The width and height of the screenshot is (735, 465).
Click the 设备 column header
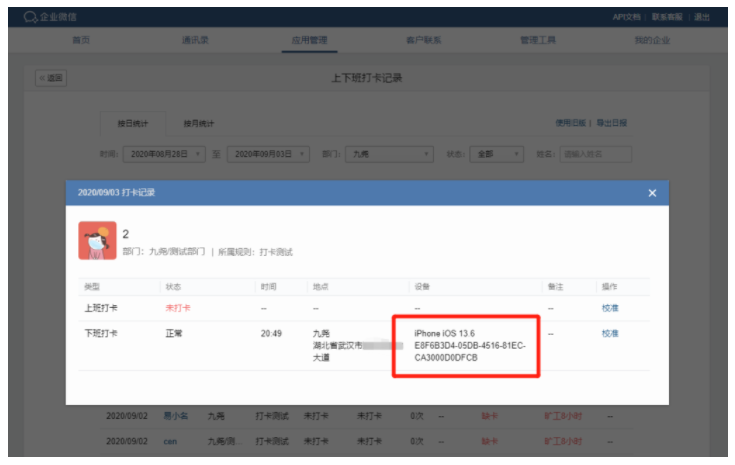422,287
